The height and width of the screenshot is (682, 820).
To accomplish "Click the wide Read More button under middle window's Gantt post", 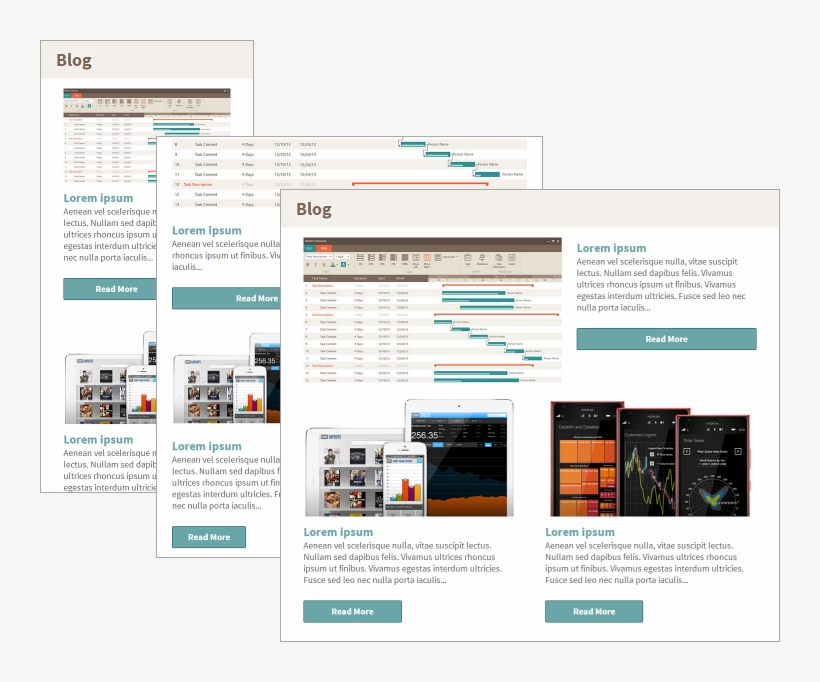I will tap(226, 298).
